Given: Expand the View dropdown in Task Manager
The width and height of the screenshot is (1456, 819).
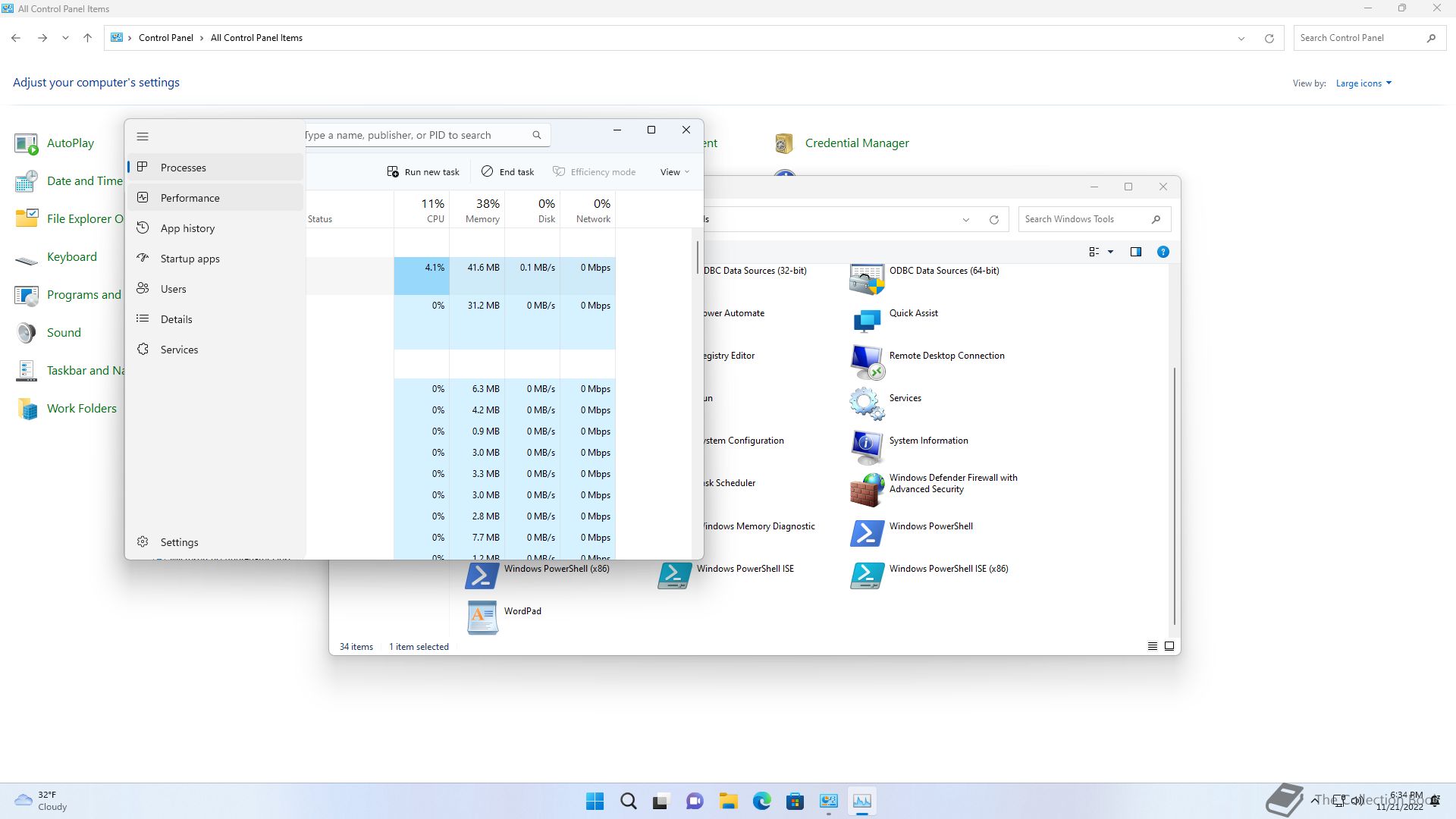Looking at the screenshot, I should coord(675,172).
